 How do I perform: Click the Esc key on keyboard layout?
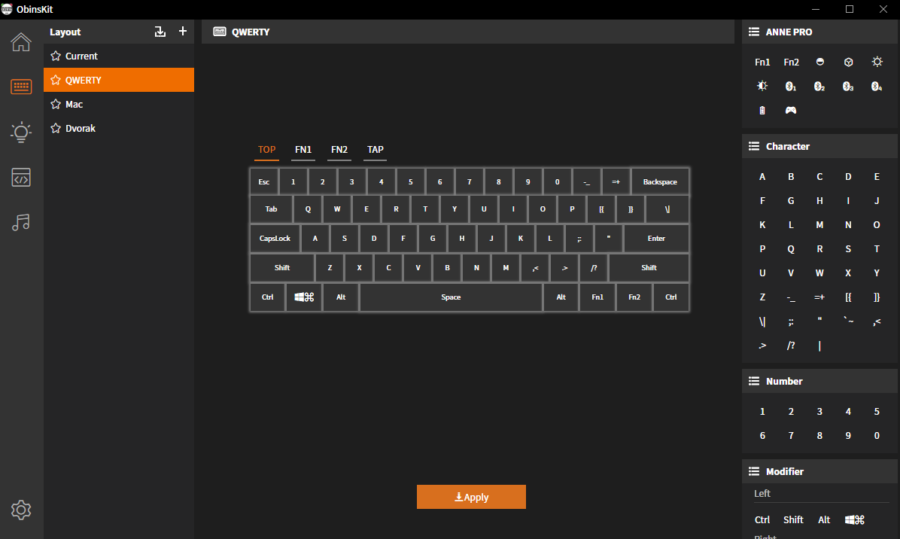[264, 182]
